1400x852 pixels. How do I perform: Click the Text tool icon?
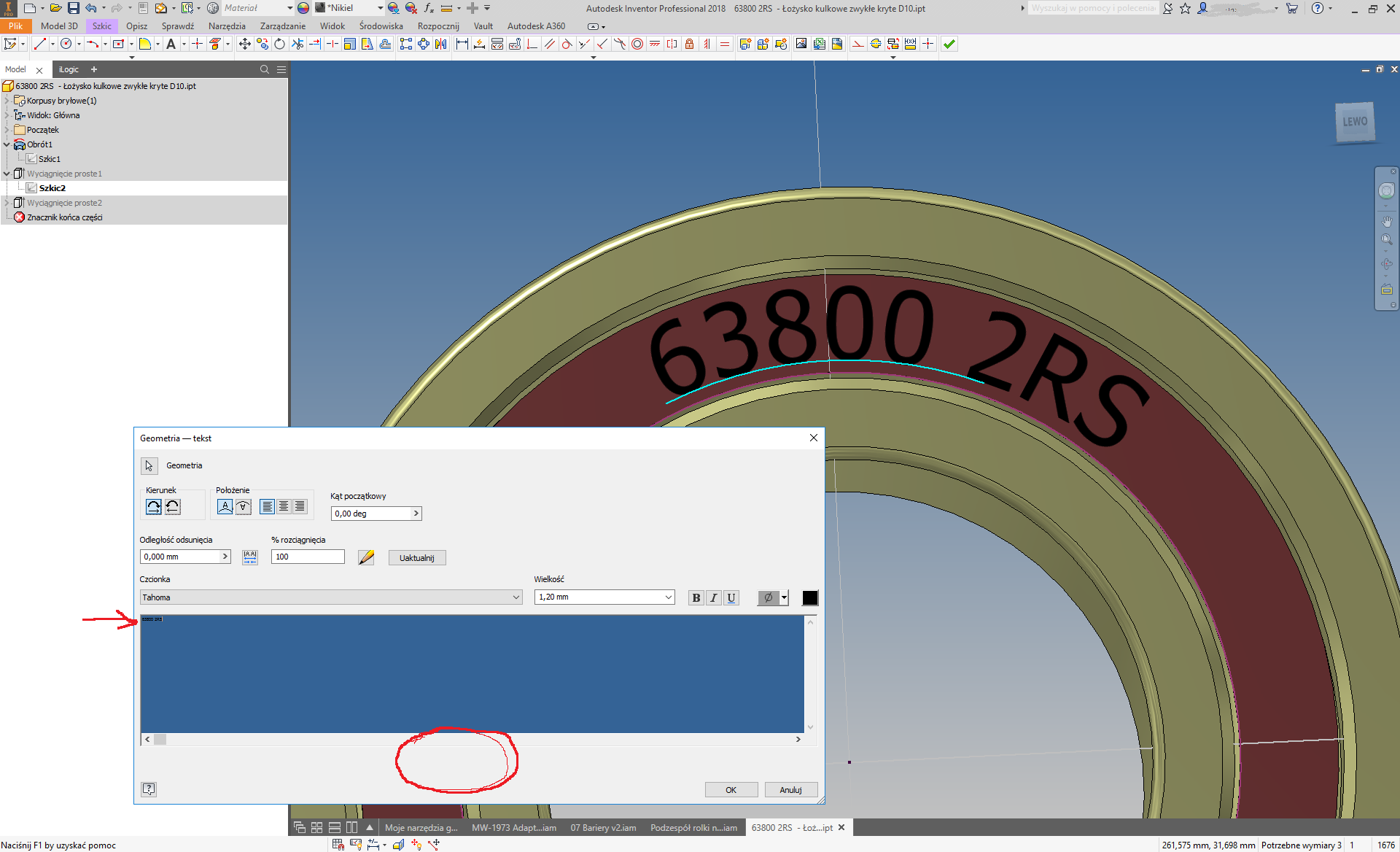171,44
